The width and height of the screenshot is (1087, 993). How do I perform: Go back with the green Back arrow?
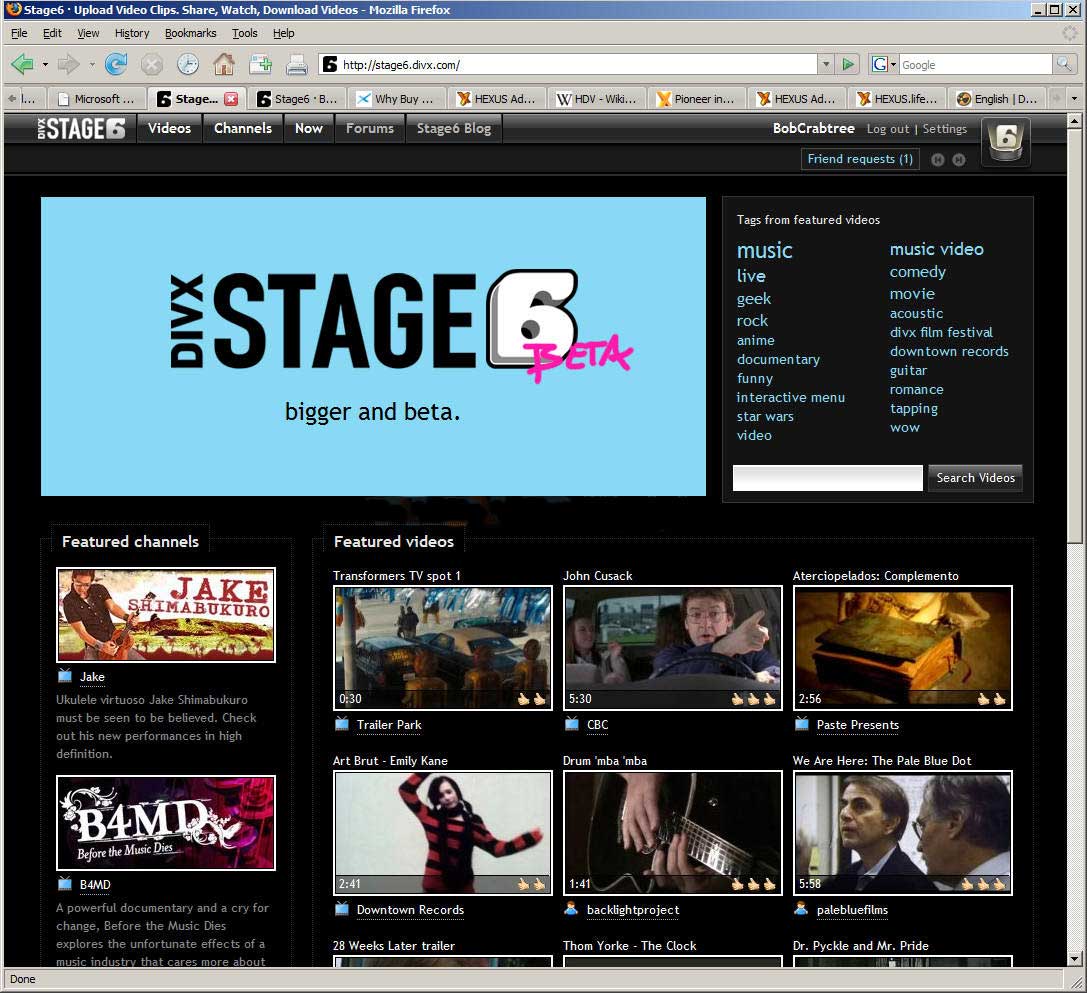coord(22,64)
